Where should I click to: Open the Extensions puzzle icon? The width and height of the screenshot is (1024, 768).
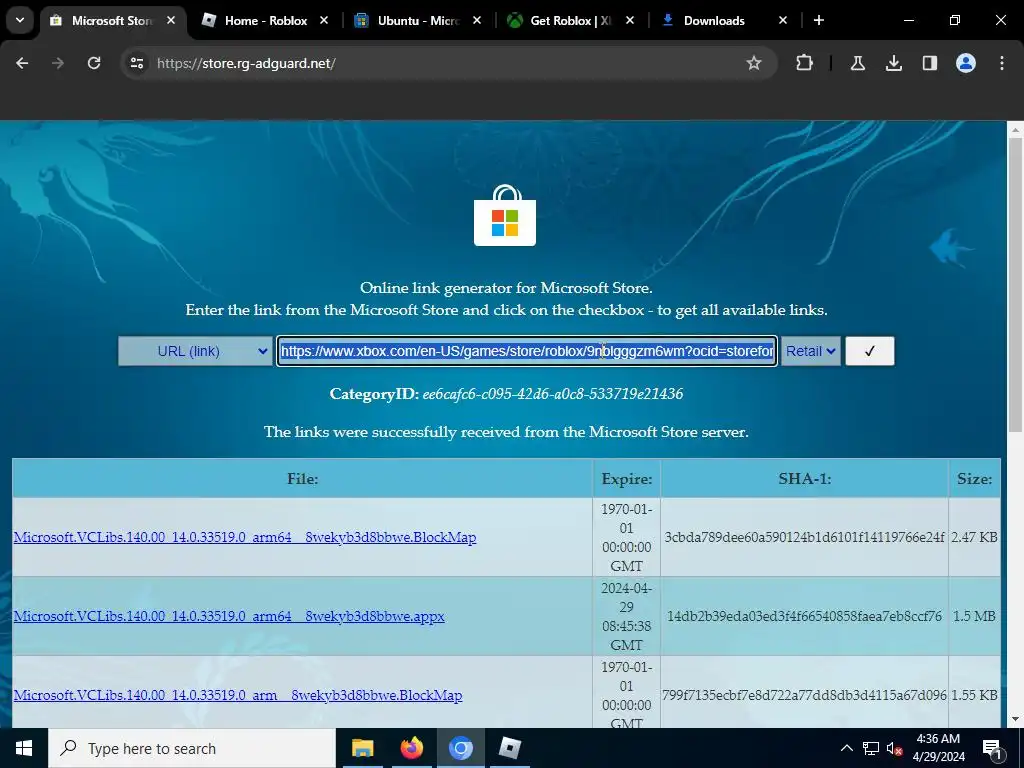(x=805, y=63)
